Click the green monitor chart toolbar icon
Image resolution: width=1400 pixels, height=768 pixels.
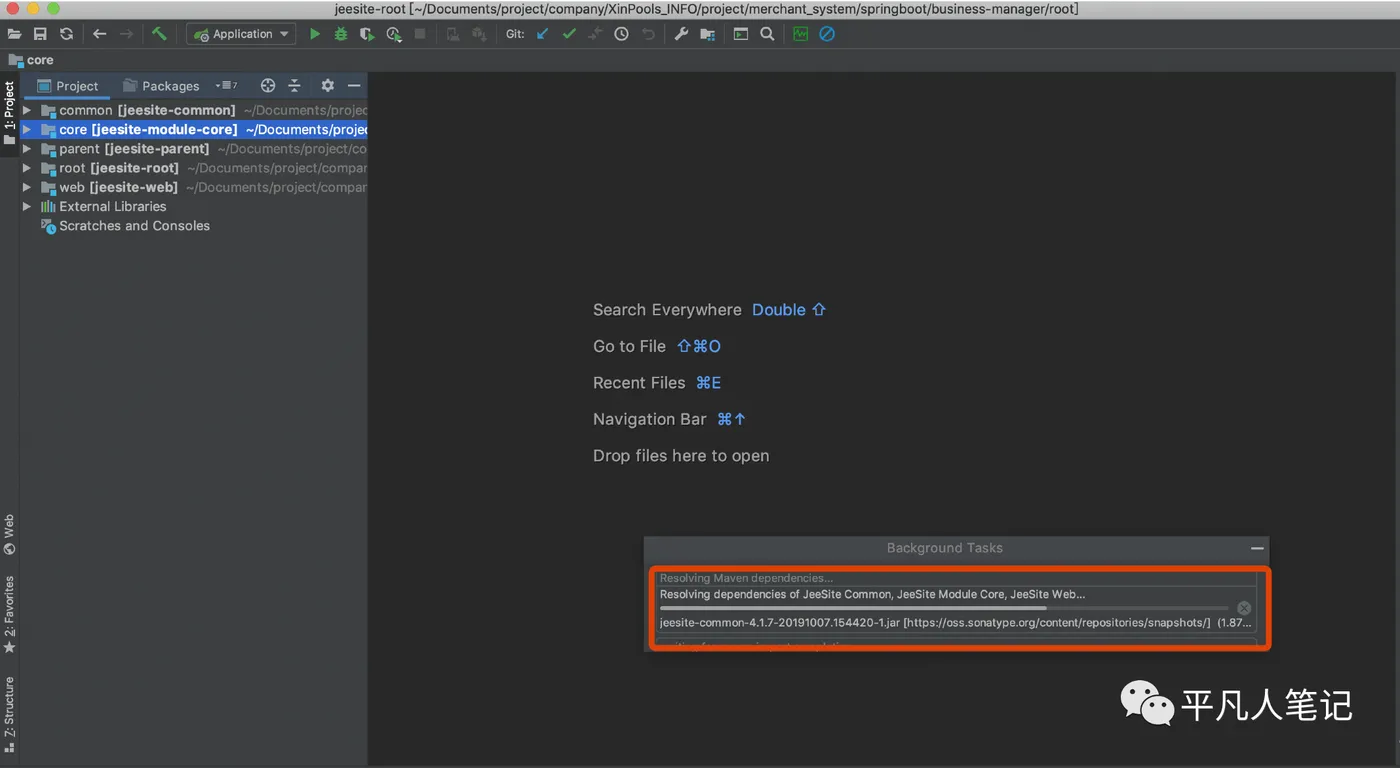[x=800, y=34]
